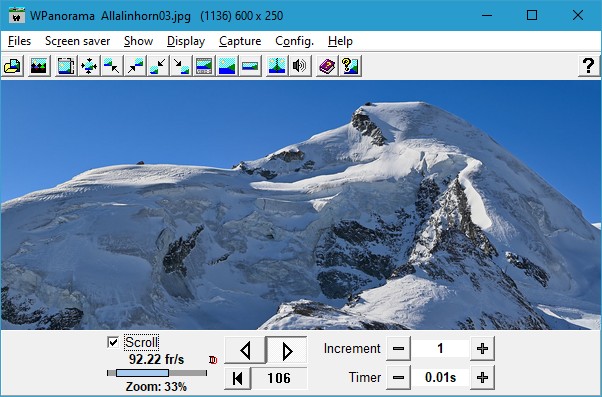Open the purple help book icon
This screenshot has height=397, width=602.
tap(327, 66)
